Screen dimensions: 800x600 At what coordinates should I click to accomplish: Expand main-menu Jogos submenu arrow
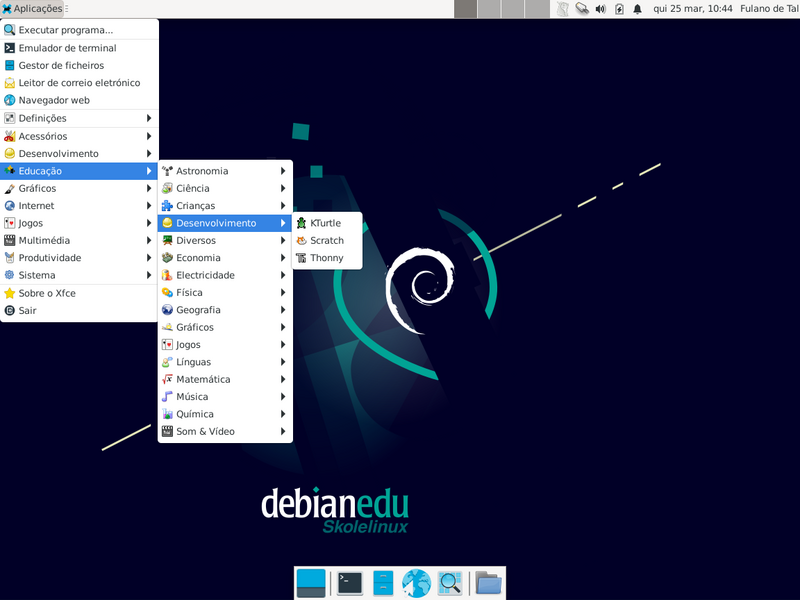(149, 223)
